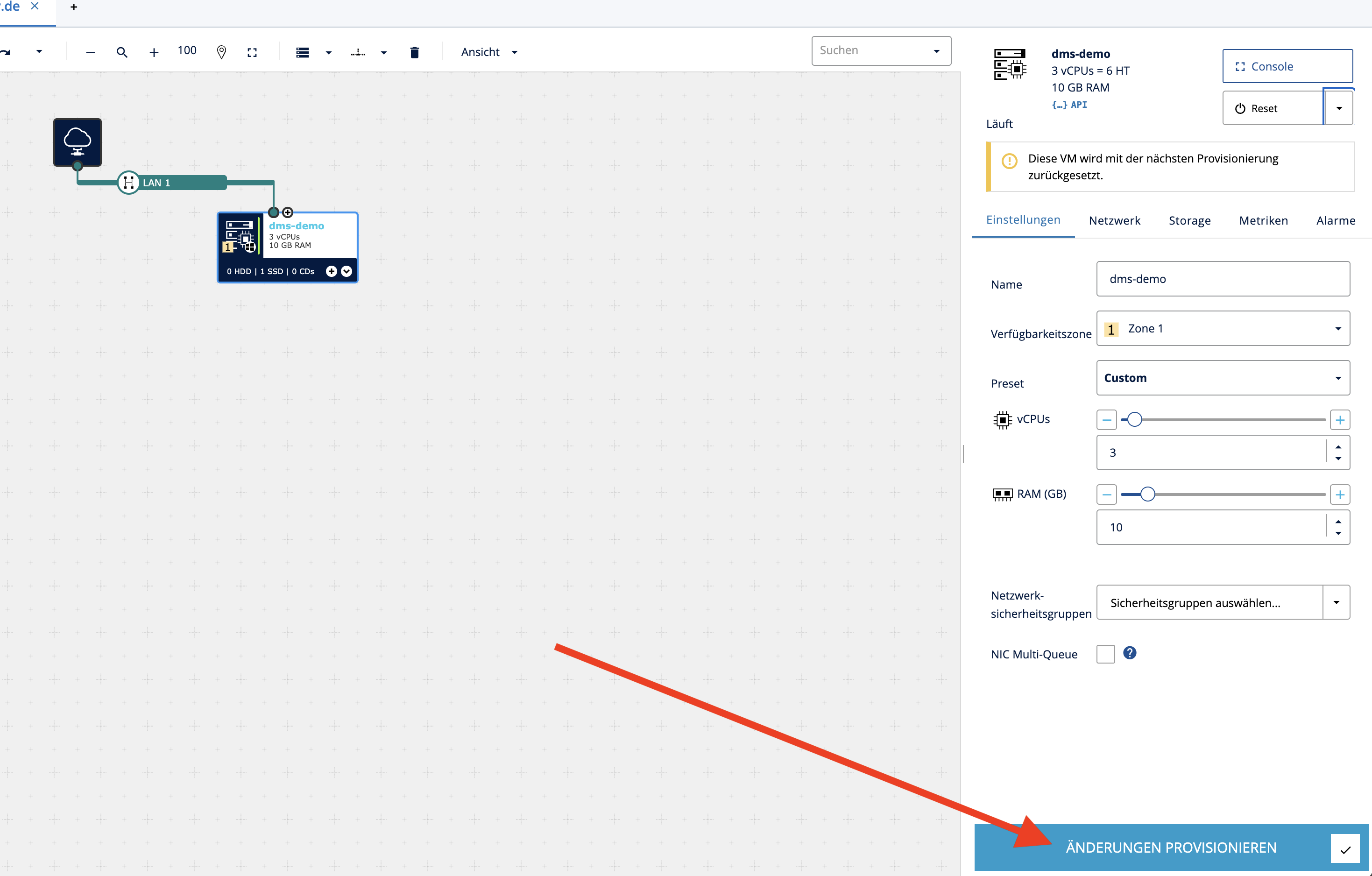Image resolution: width=1372 pixels, height=876 pixels.
Task: Click the Name input field dms-demo
Action: [x=1222, y=279]
